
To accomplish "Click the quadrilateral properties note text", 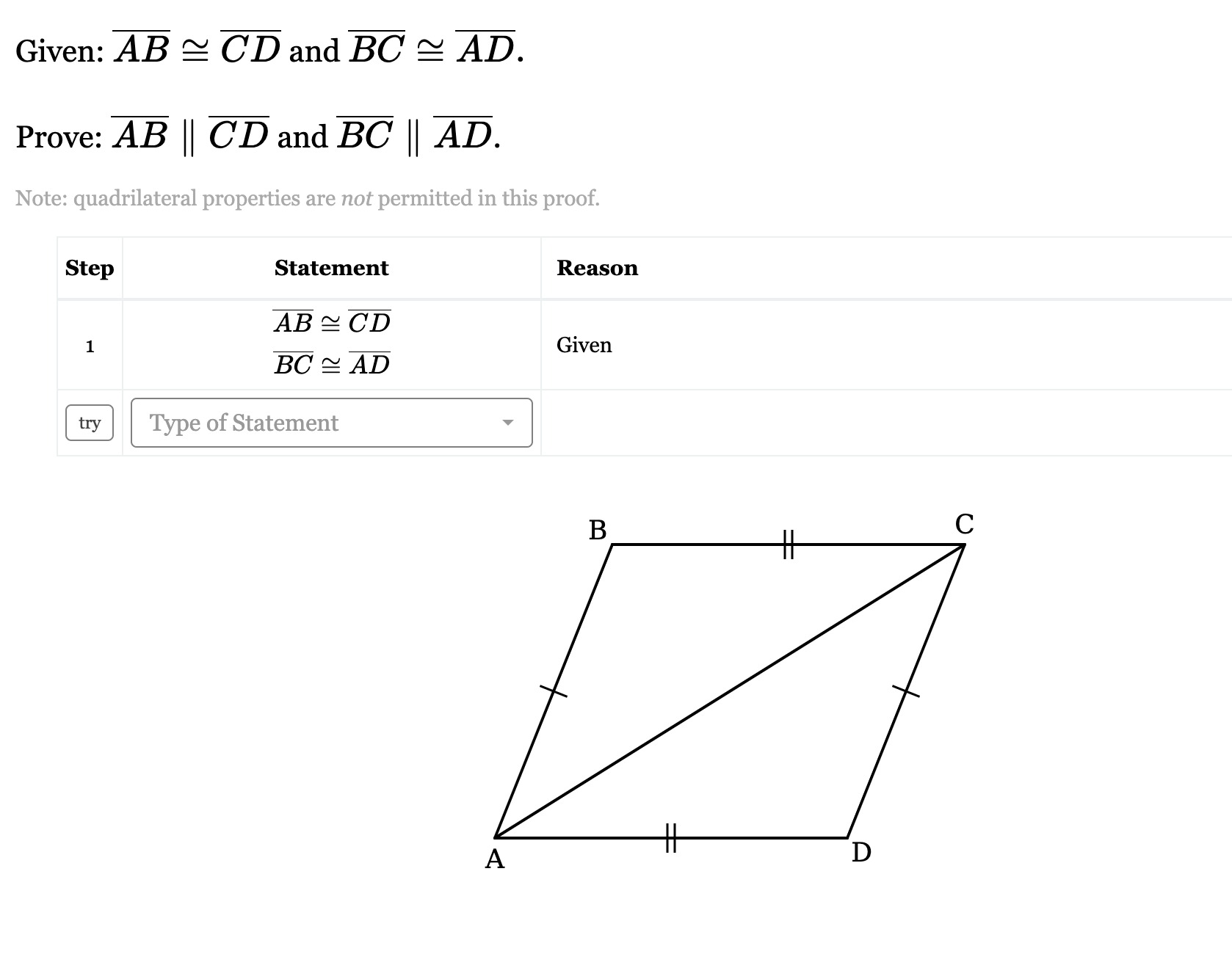I will coord(308,198).
